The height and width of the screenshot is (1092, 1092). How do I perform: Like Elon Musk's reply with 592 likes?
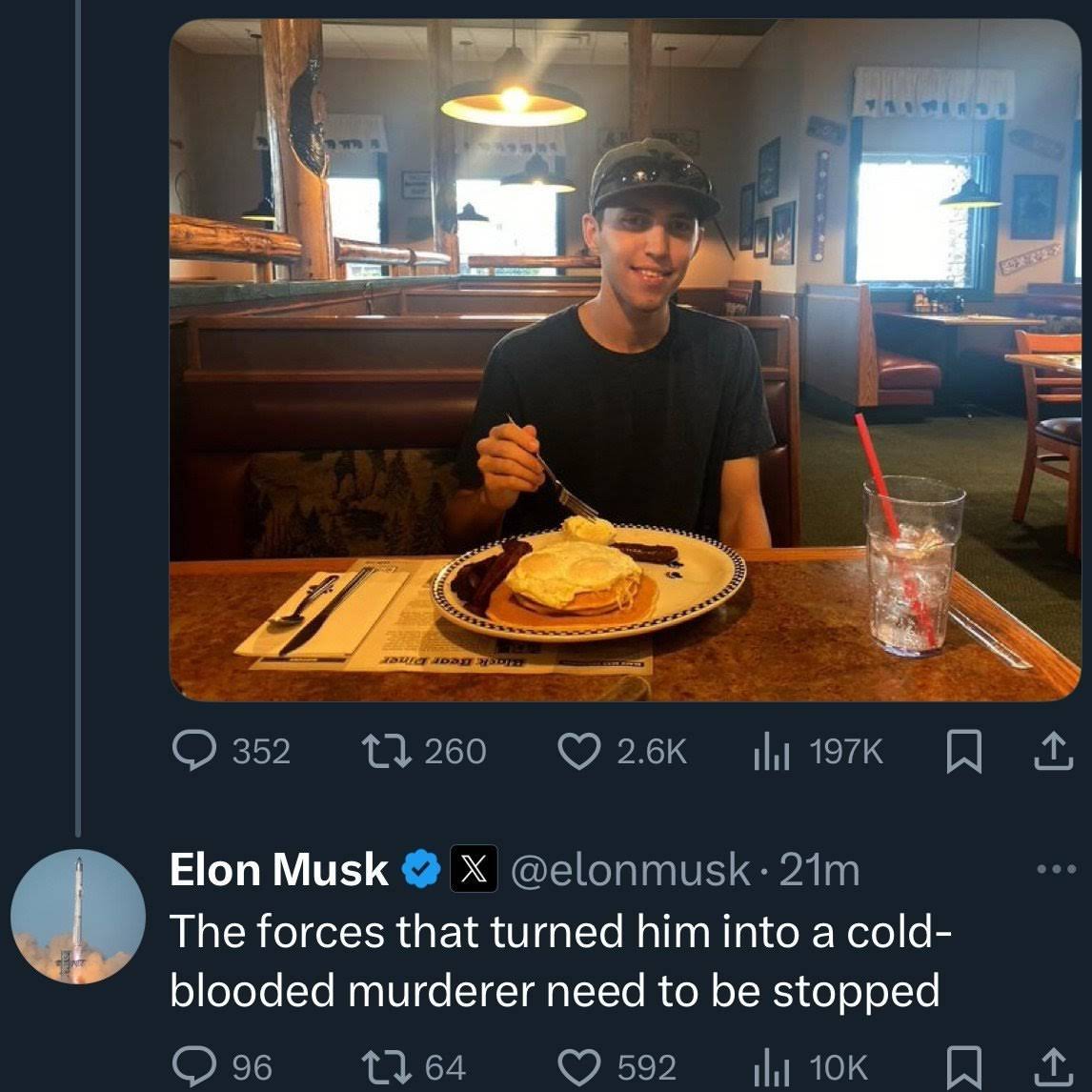(x=576, y=1067)
